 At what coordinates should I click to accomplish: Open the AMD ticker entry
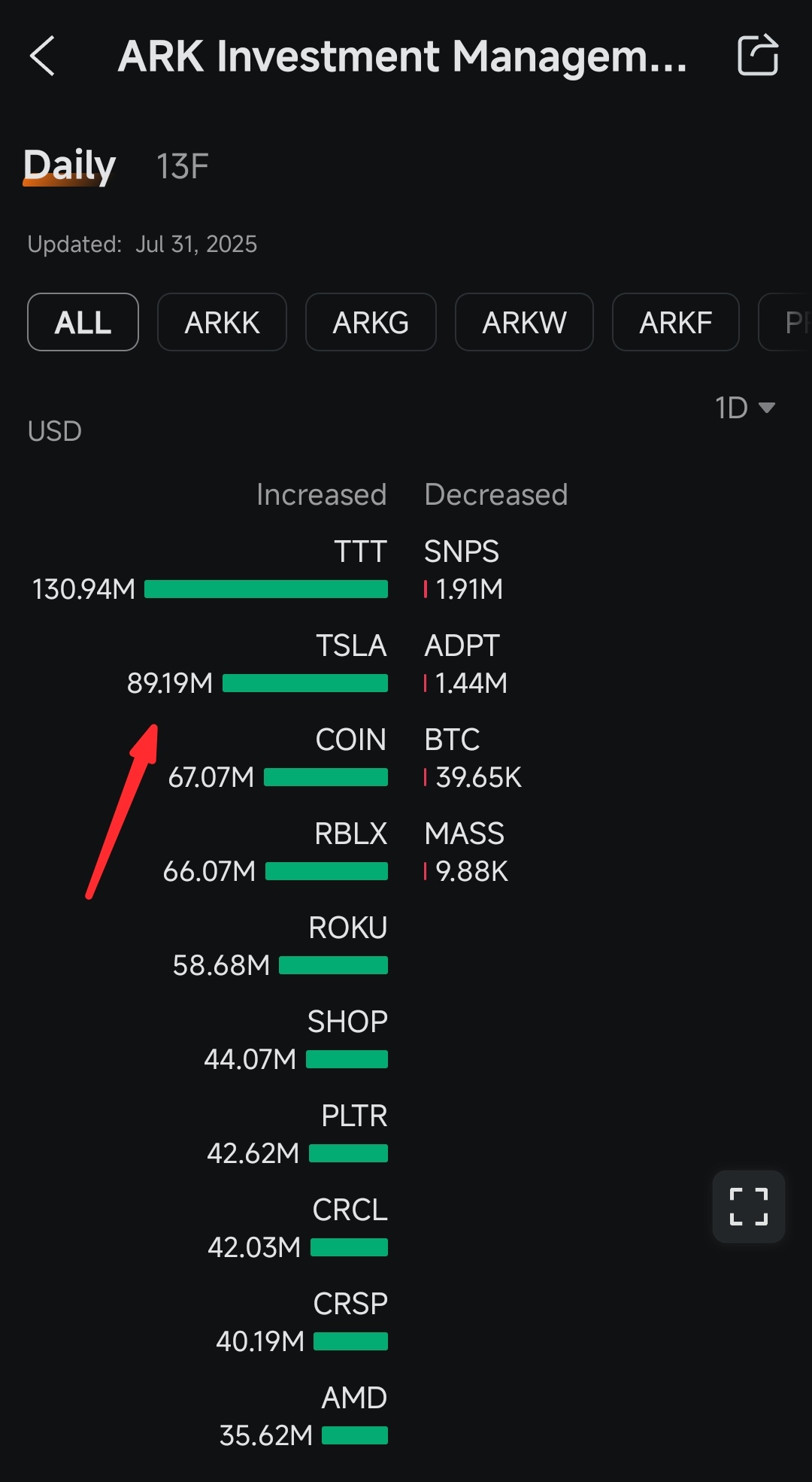(x=354, y=1398)
